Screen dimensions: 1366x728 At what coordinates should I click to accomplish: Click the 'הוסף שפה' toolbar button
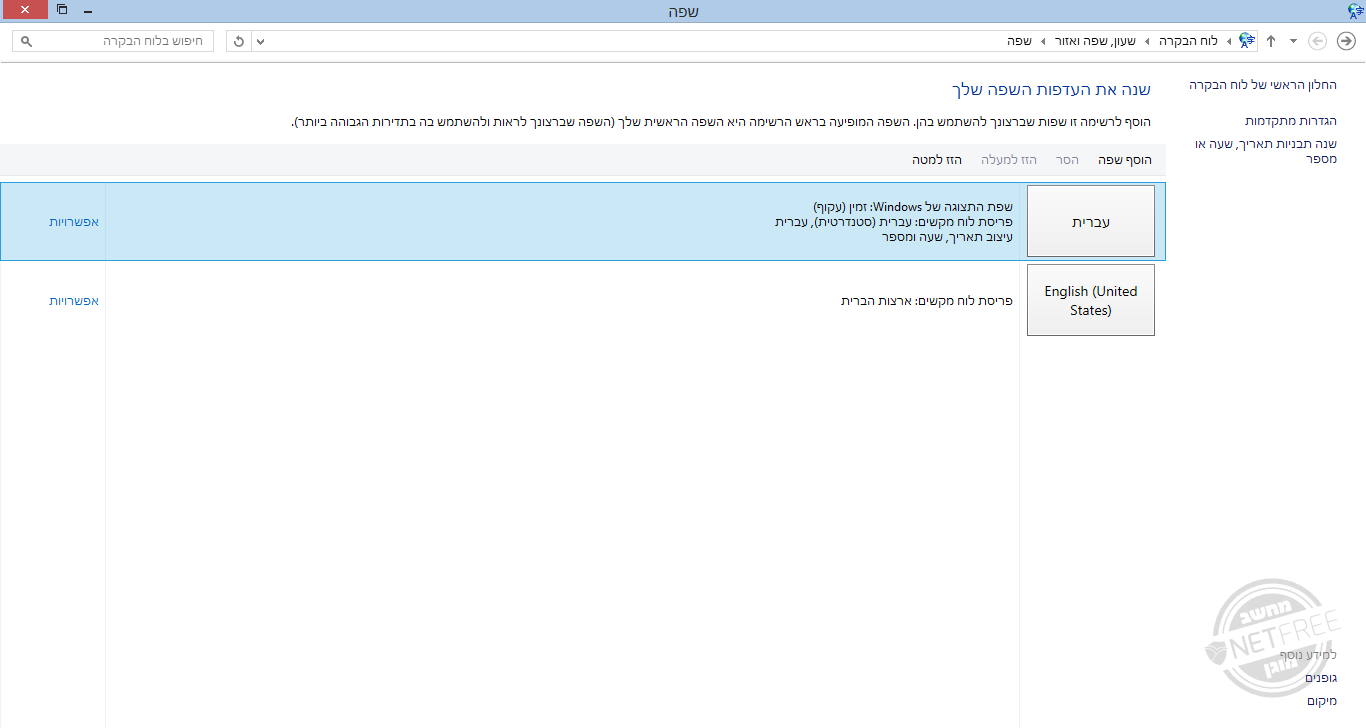coord(1125,160)
